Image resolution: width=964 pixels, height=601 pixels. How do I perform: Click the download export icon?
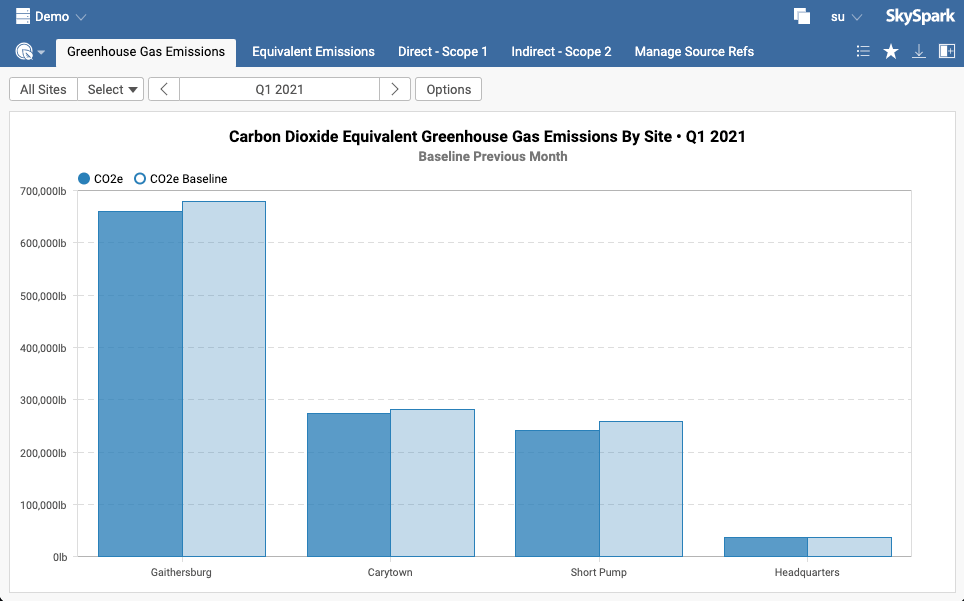[x=919, y=52]
